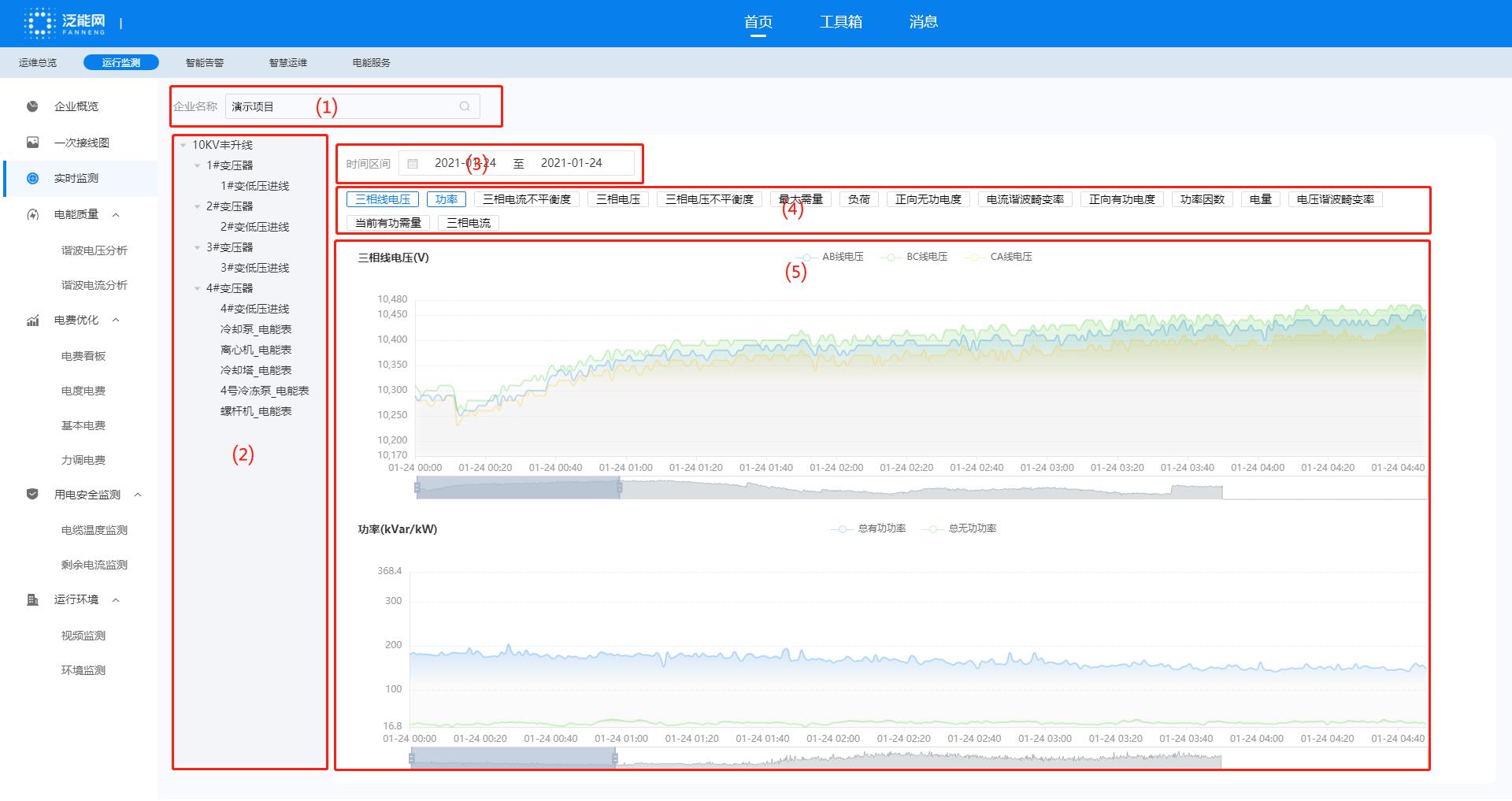The width and height of the screenshot is (1512, 801).
Task: Enable the 功率因数 metric tag
Action: 1203,199
